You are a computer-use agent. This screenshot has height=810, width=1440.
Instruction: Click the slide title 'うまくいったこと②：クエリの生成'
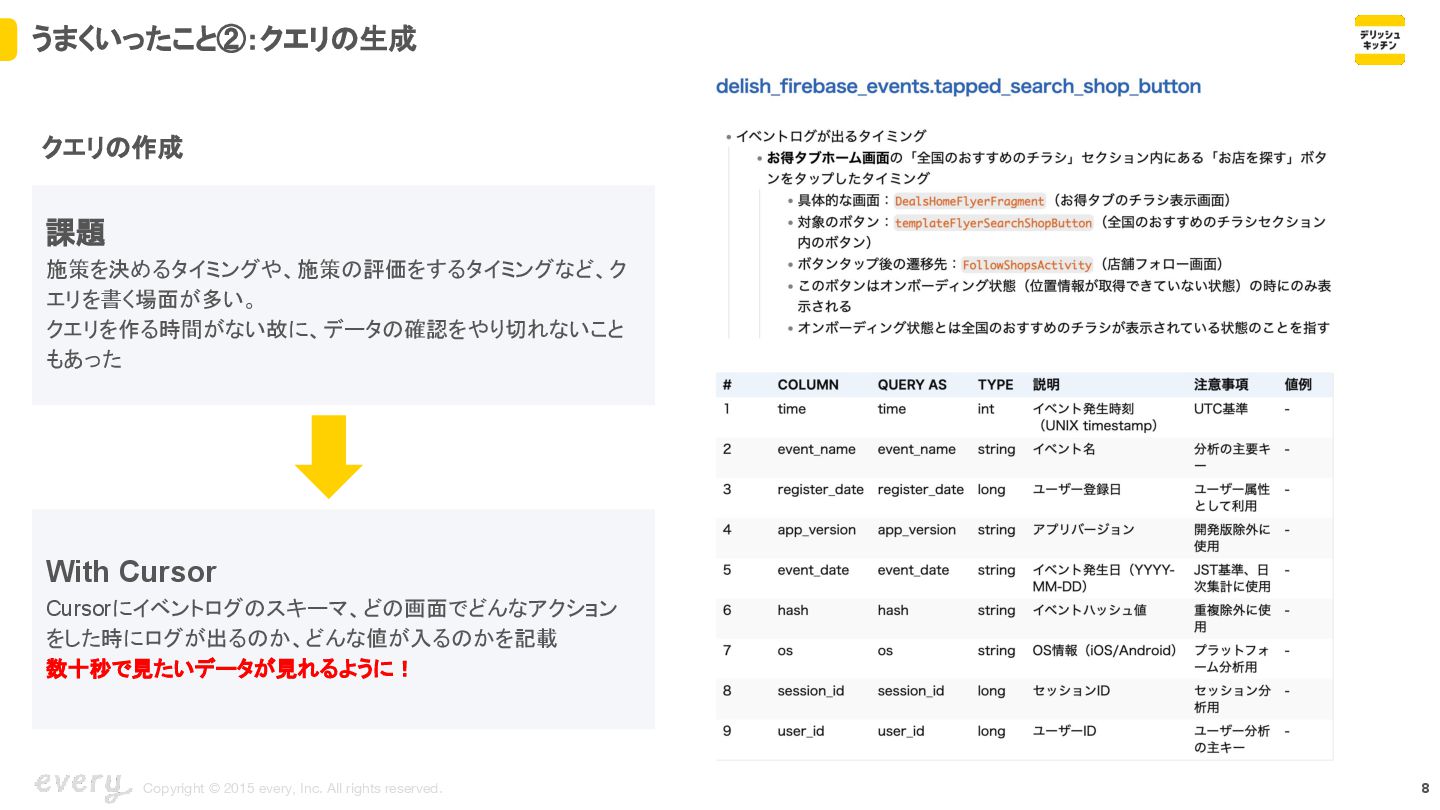222,39
